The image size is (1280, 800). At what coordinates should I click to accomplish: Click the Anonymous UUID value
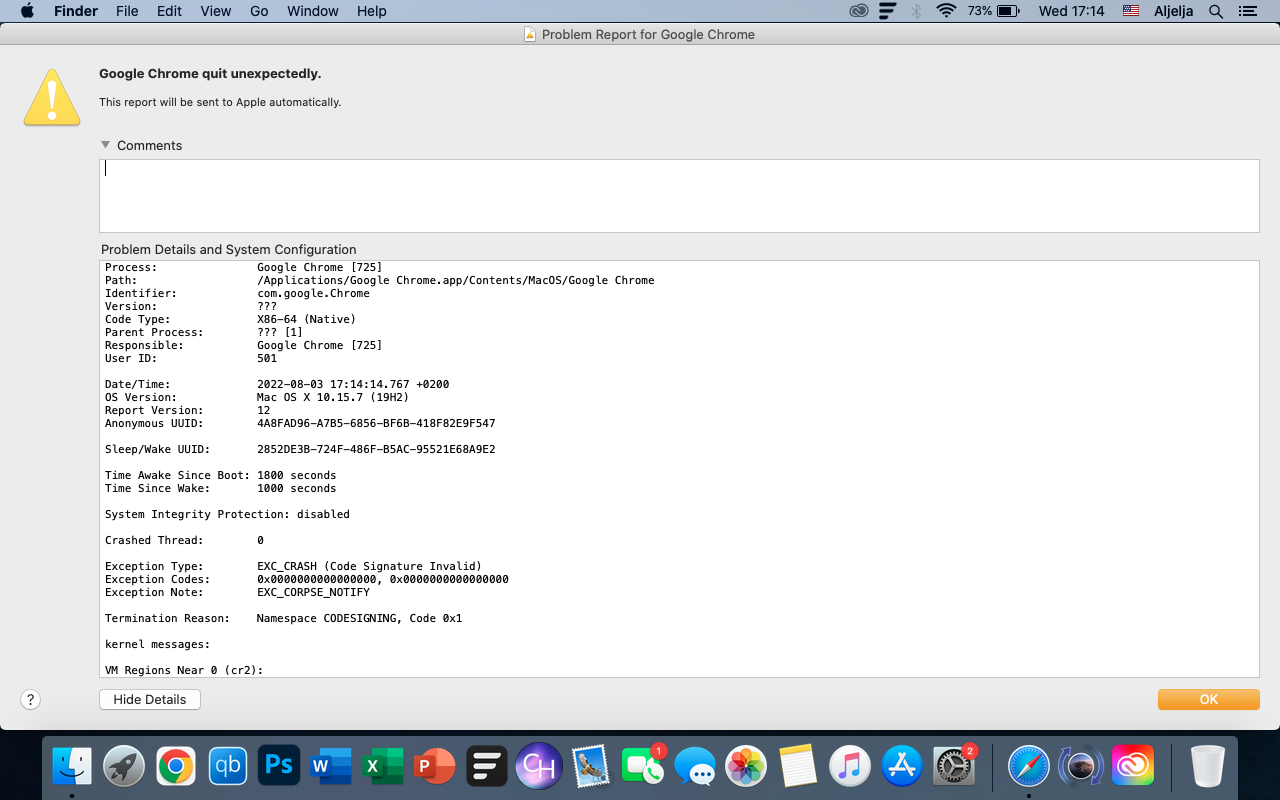click(x=376, y=423)
